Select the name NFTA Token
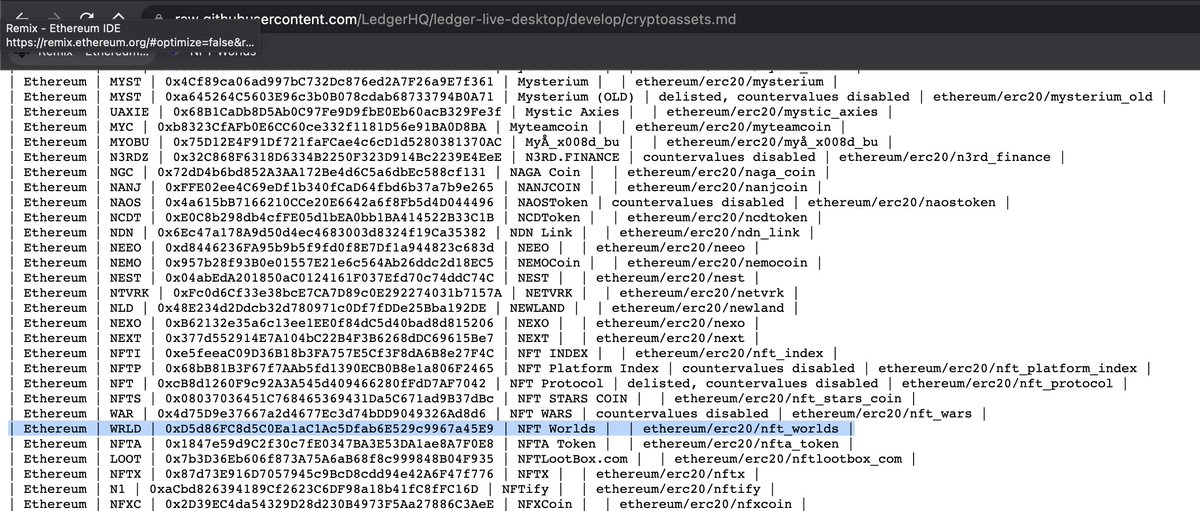 click(556, 445)
